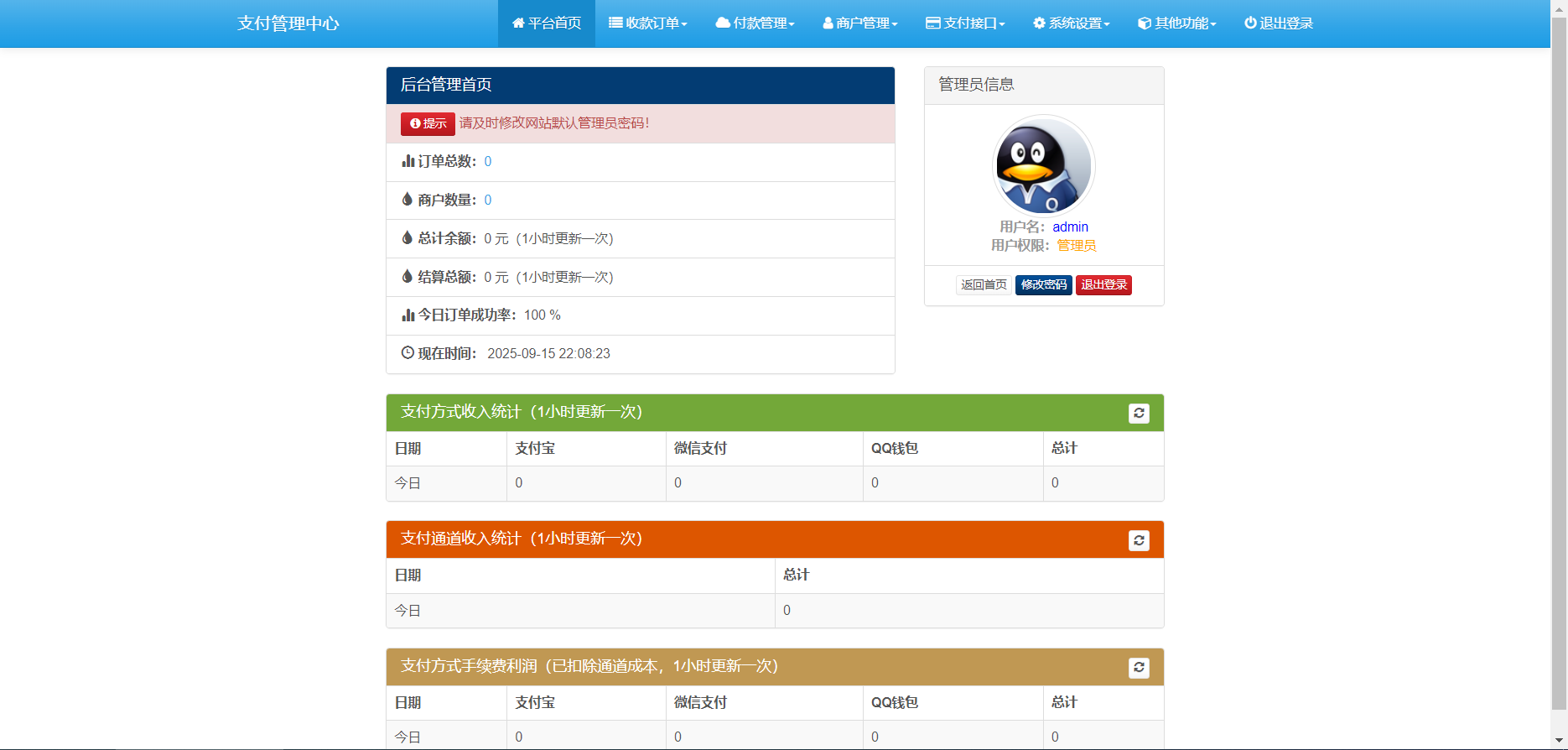
Task: Click the 管理员信息 panel heading
Action: [1044, 86]
